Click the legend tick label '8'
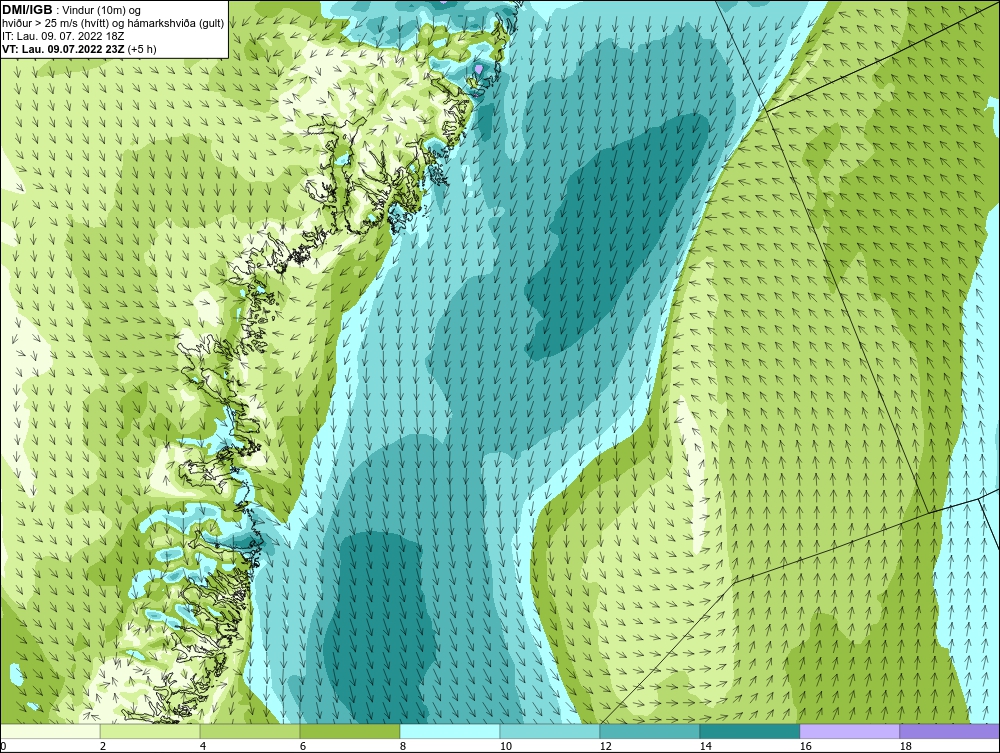The height and width of the screenshot is (753, 1000). 402,746
